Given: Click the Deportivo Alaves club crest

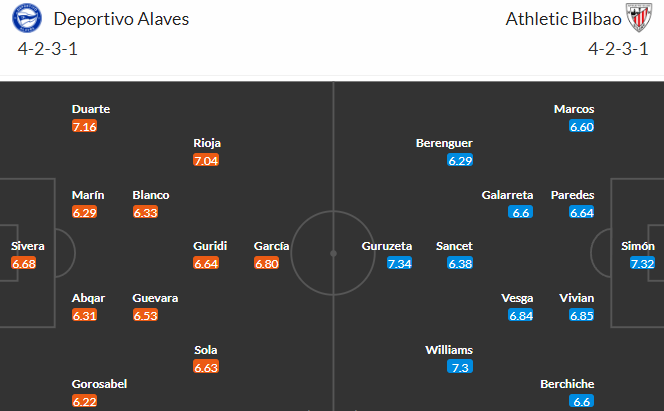Looking at the screenshot, I should click(x=27, y=18).
